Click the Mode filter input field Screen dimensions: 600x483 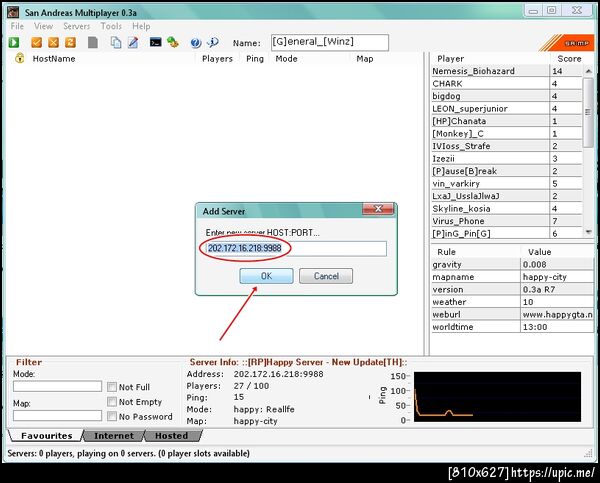tap(57, 386)
